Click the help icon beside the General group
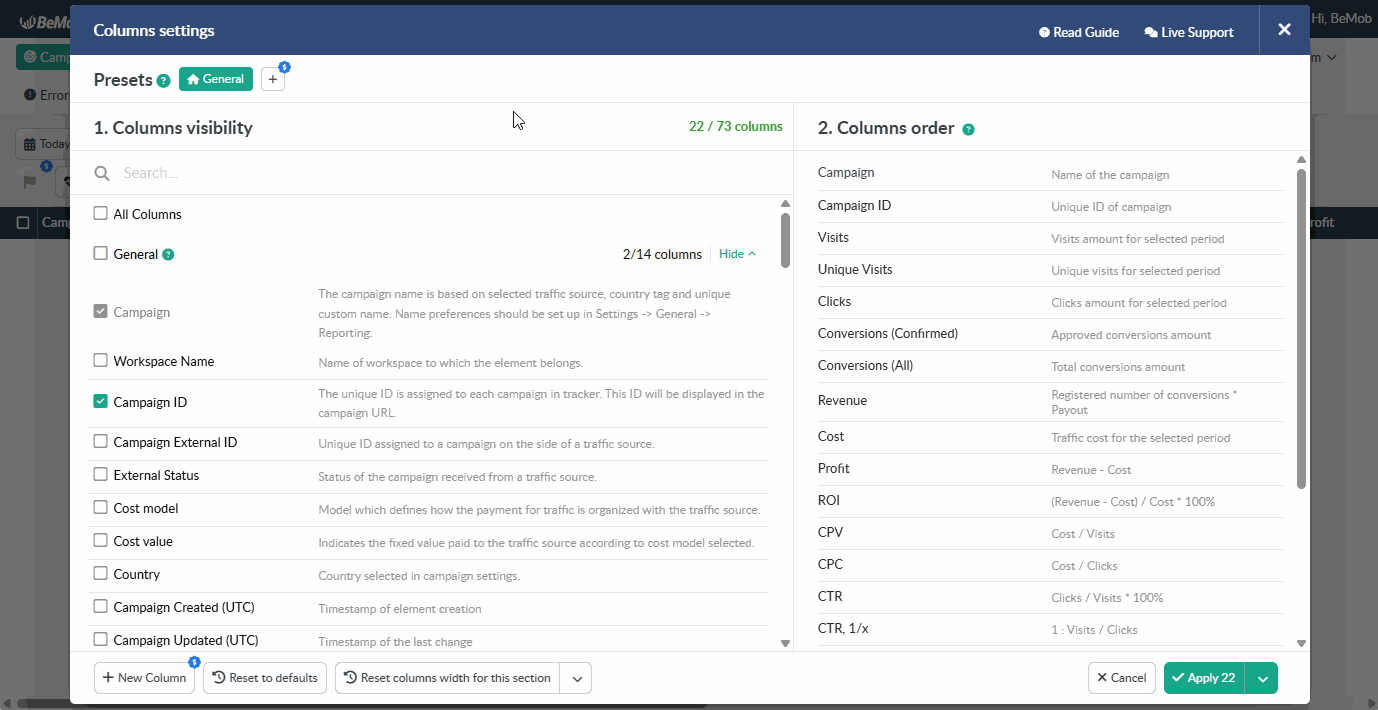This screenshot has height=710, width=1378. click(168, 254)
